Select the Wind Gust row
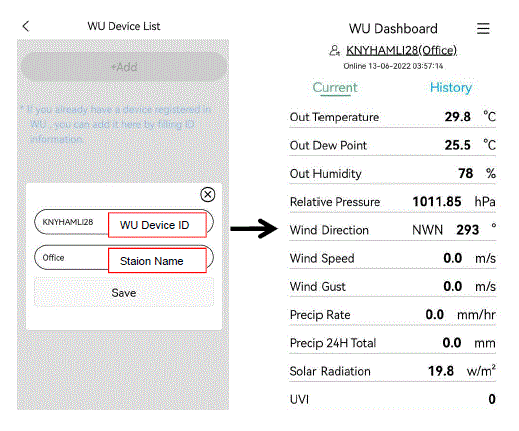This screenshot has width=519, height=431. pyautogui.click(x=392, y=286)
